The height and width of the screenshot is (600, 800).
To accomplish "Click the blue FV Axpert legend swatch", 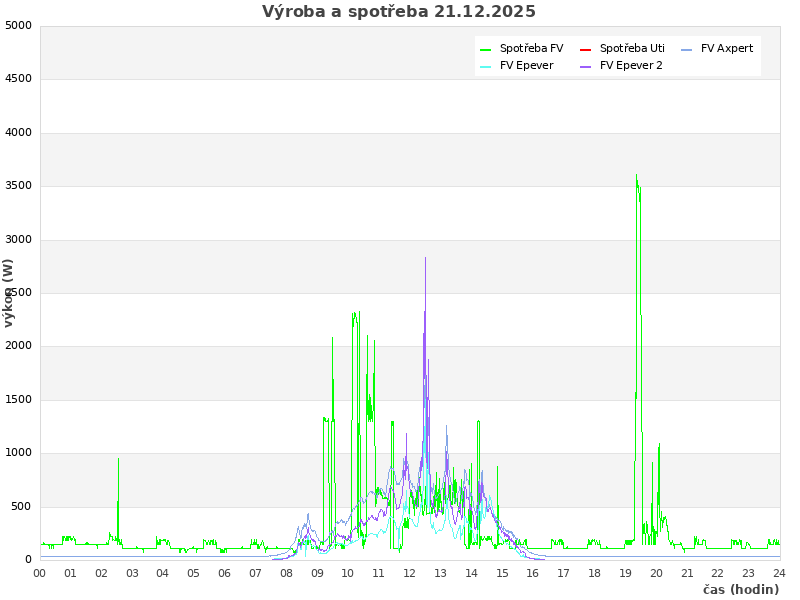I will 686,49.
